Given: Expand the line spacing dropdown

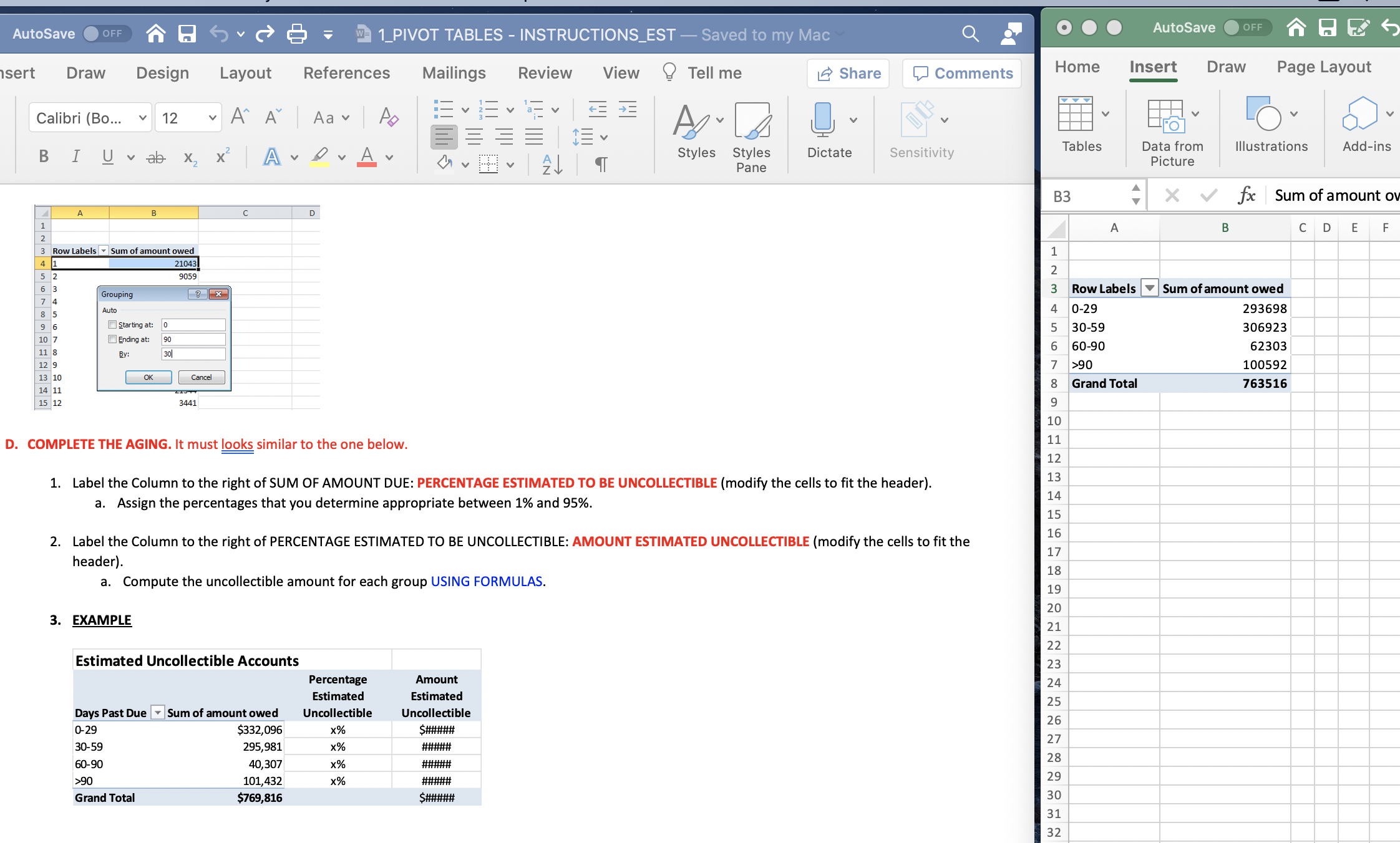Looking at the screenshot, I should coord(603,137).
